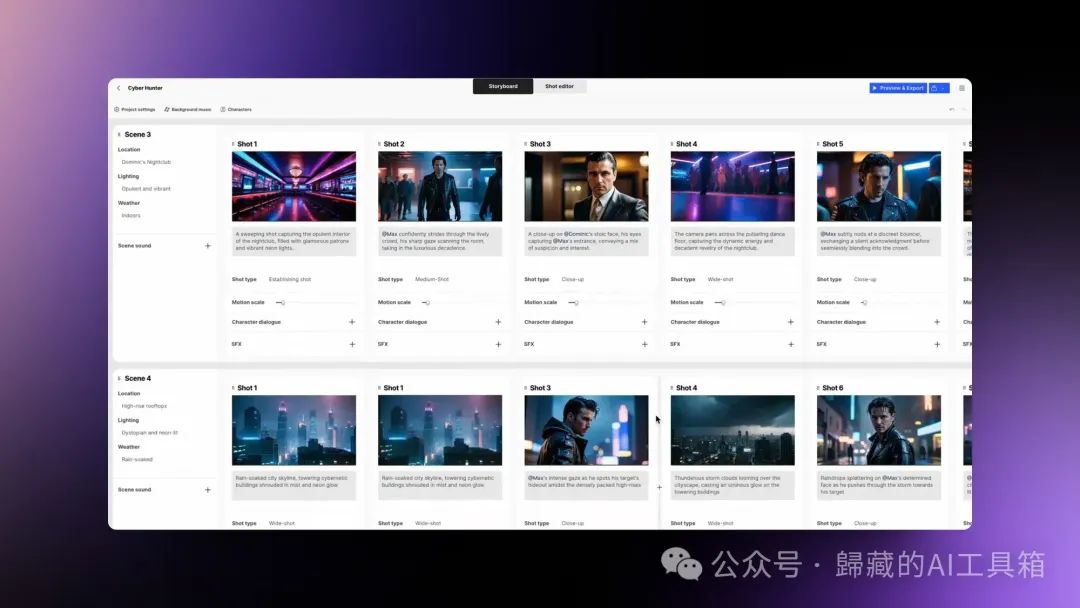1080x608 pixels.
Task: Select Scene 4 Shot 6 thumbnail
Action: tap(879, 430)
